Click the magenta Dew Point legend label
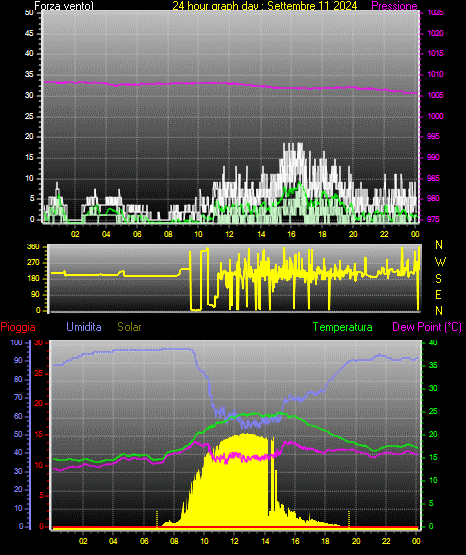The image size is (466, 555). click(x=427, y=327)
